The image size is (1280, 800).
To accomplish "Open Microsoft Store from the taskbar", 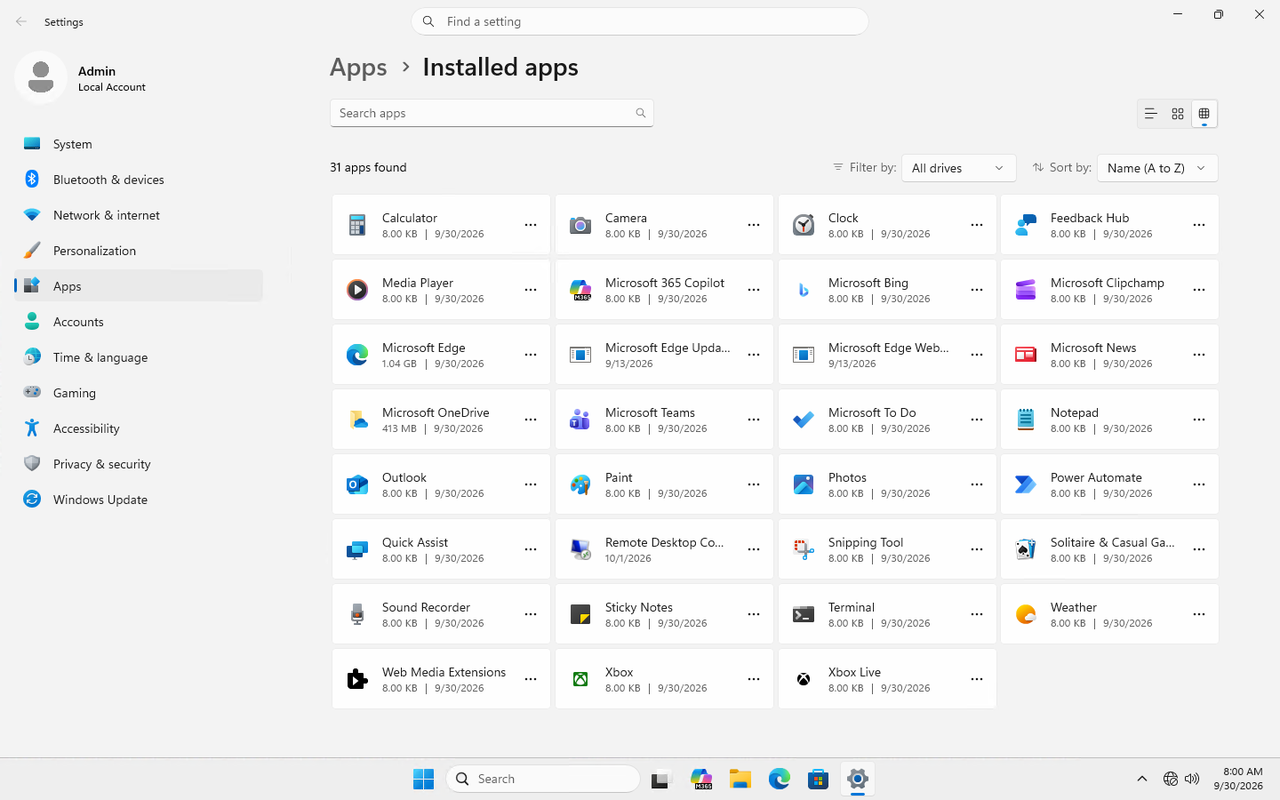I will click(818, 779).
